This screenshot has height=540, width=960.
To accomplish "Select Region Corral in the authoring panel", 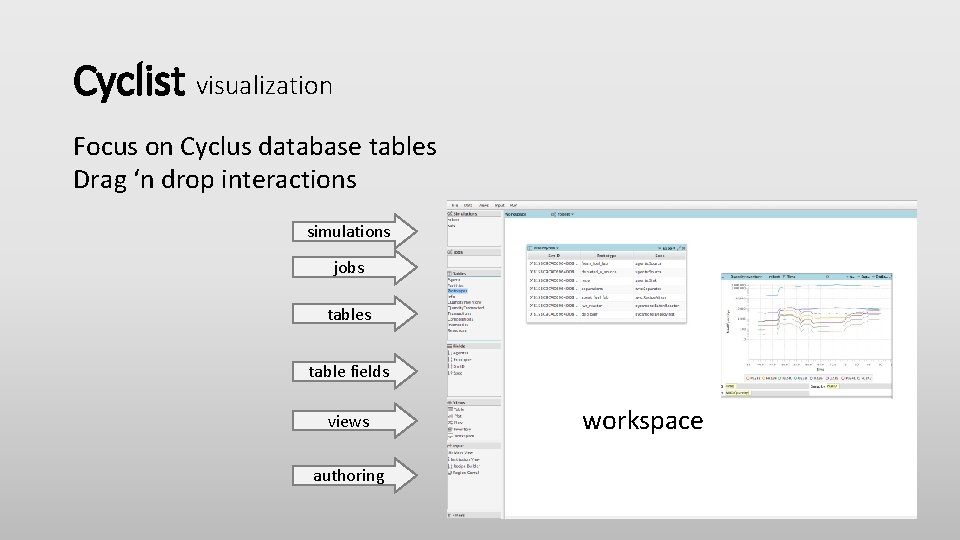I will [464, 473].
